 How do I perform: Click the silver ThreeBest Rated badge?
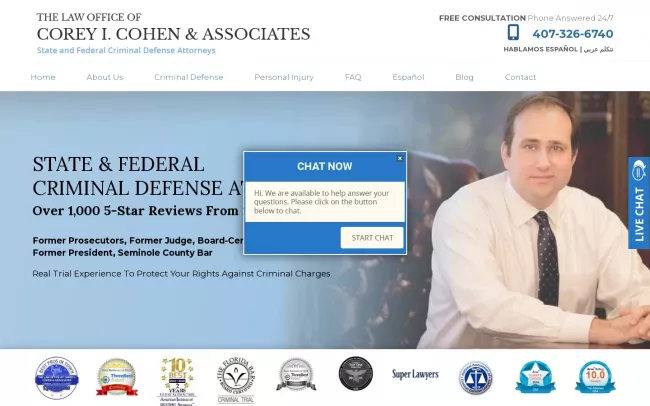point(296,374)
